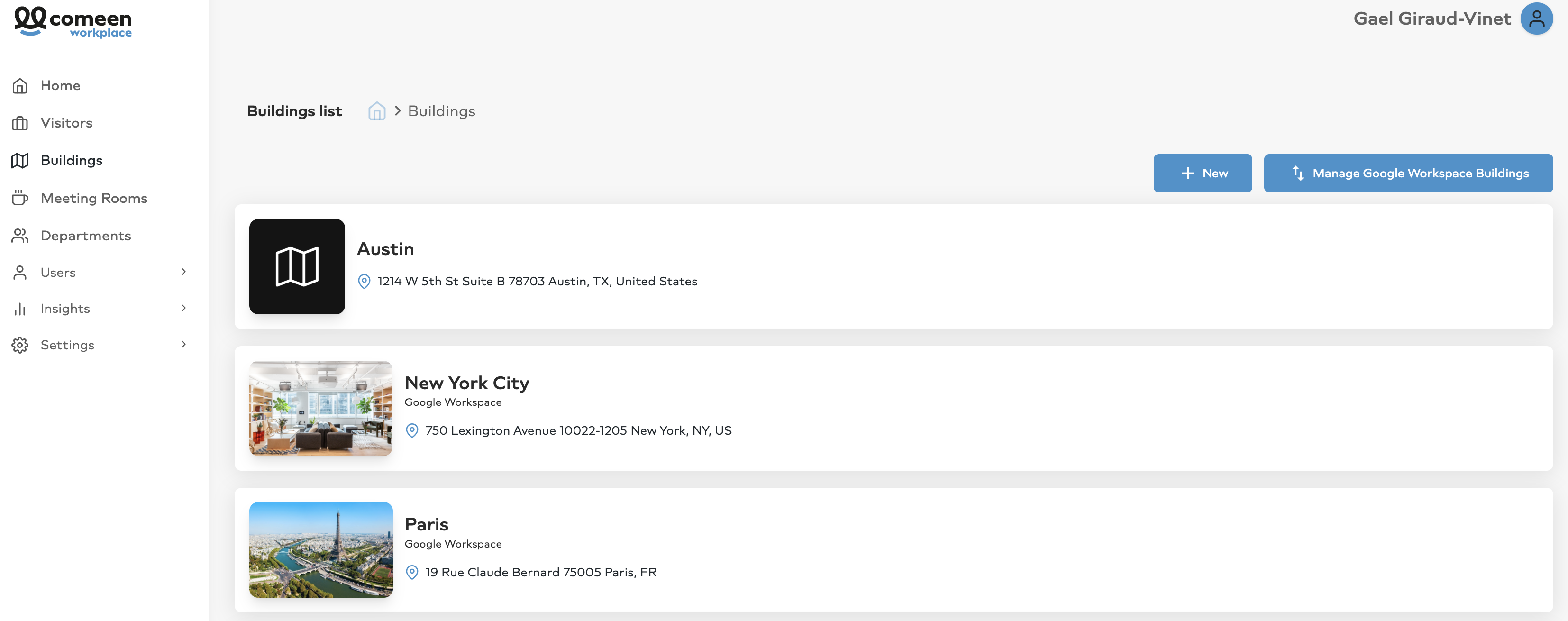Click the Settings gear icon in sidebar
Viewport: 1568px width, 621px height.
click(x=20, y=345)
